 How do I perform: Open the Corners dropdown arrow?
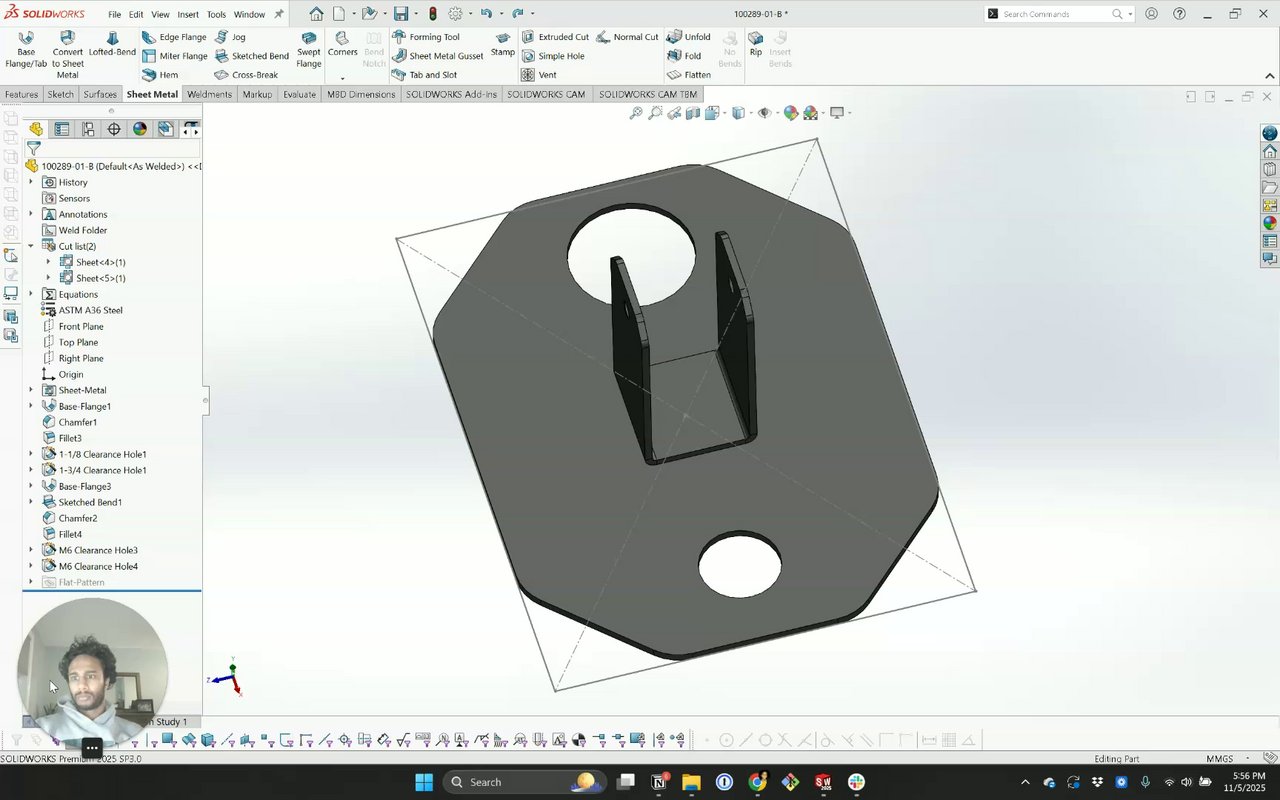[x=342, y=78]
